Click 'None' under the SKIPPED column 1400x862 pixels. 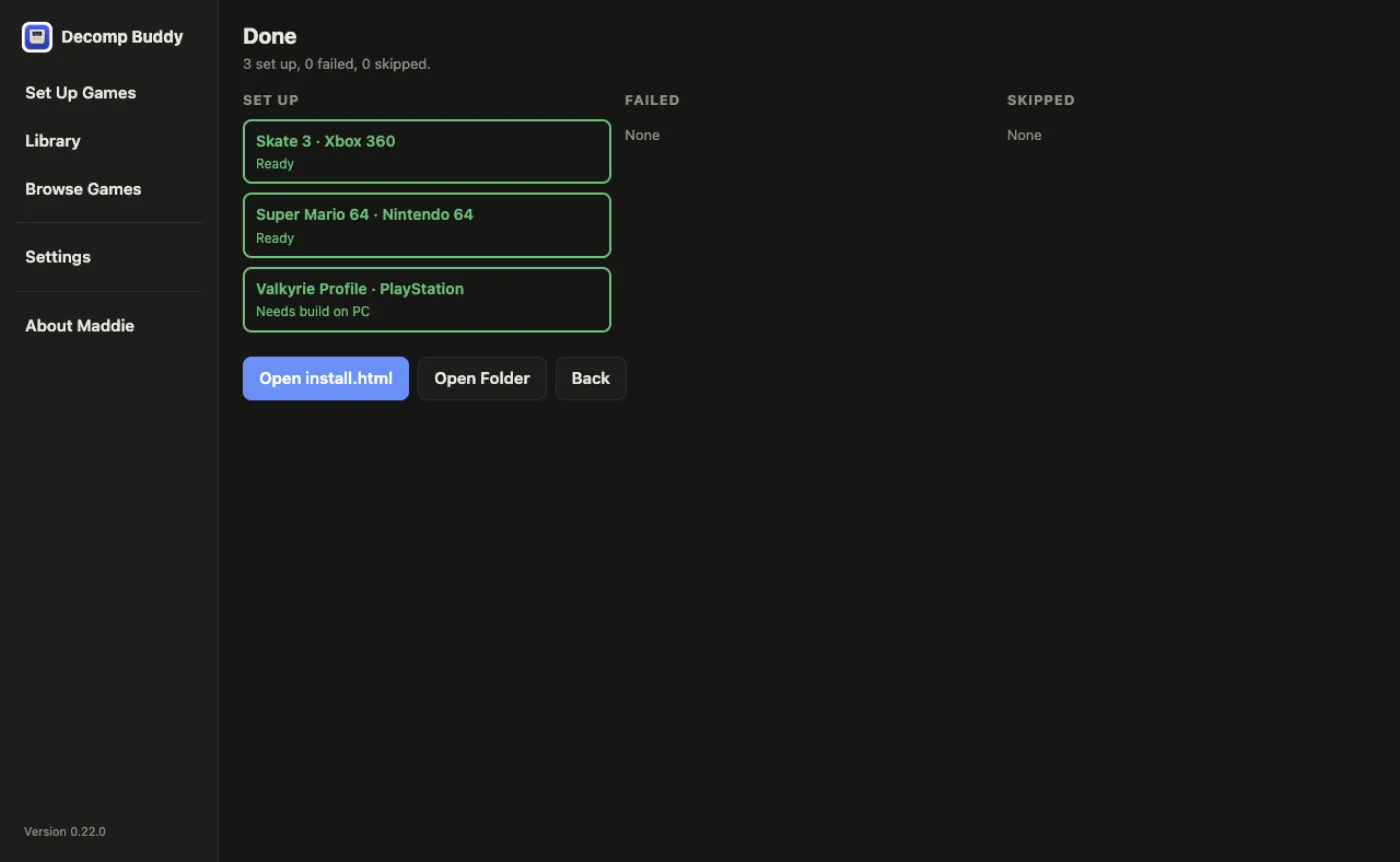[x=1024, y=135]
